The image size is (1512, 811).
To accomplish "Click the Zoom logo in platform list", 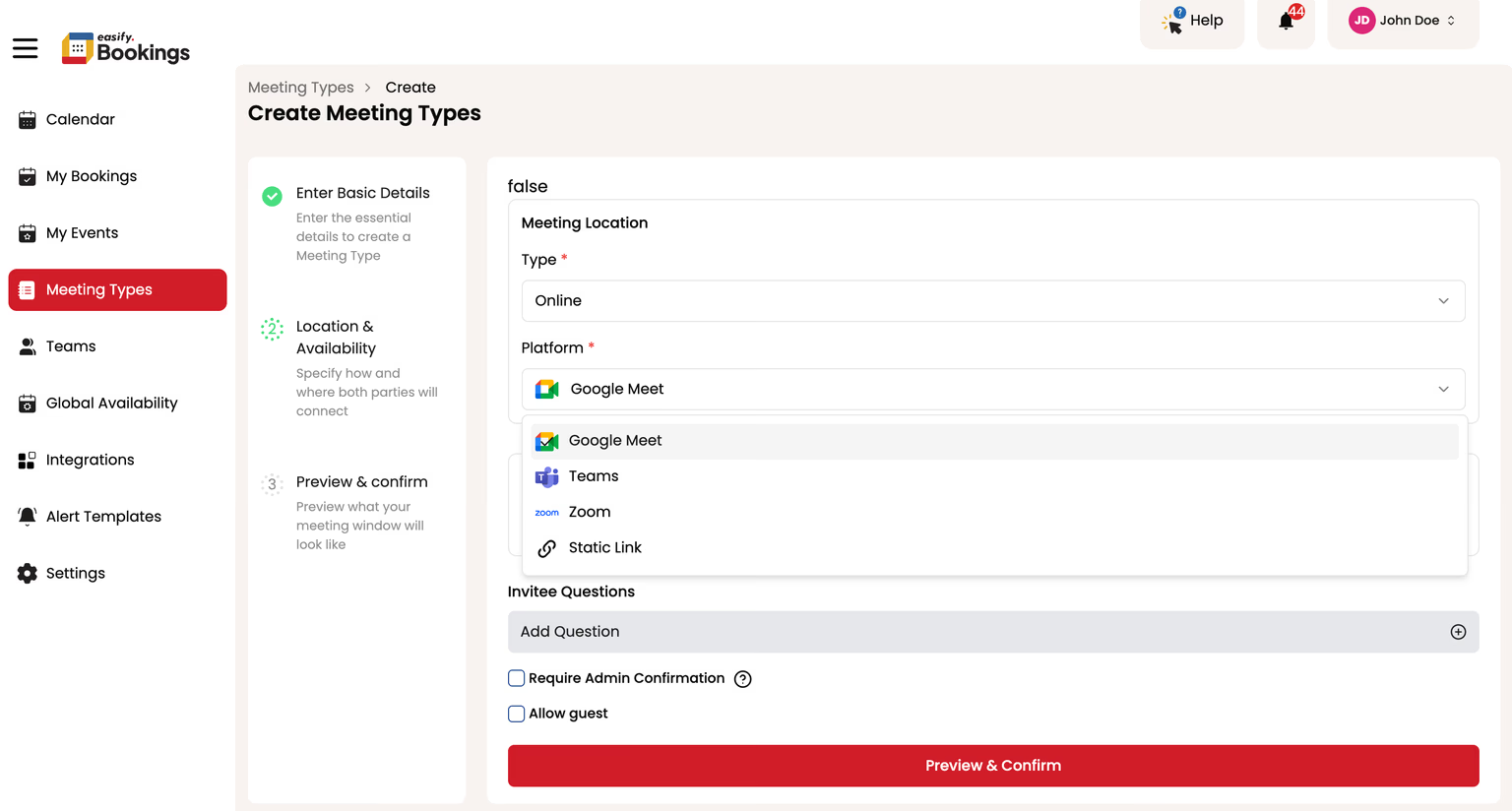I will (x=546, y=513).
